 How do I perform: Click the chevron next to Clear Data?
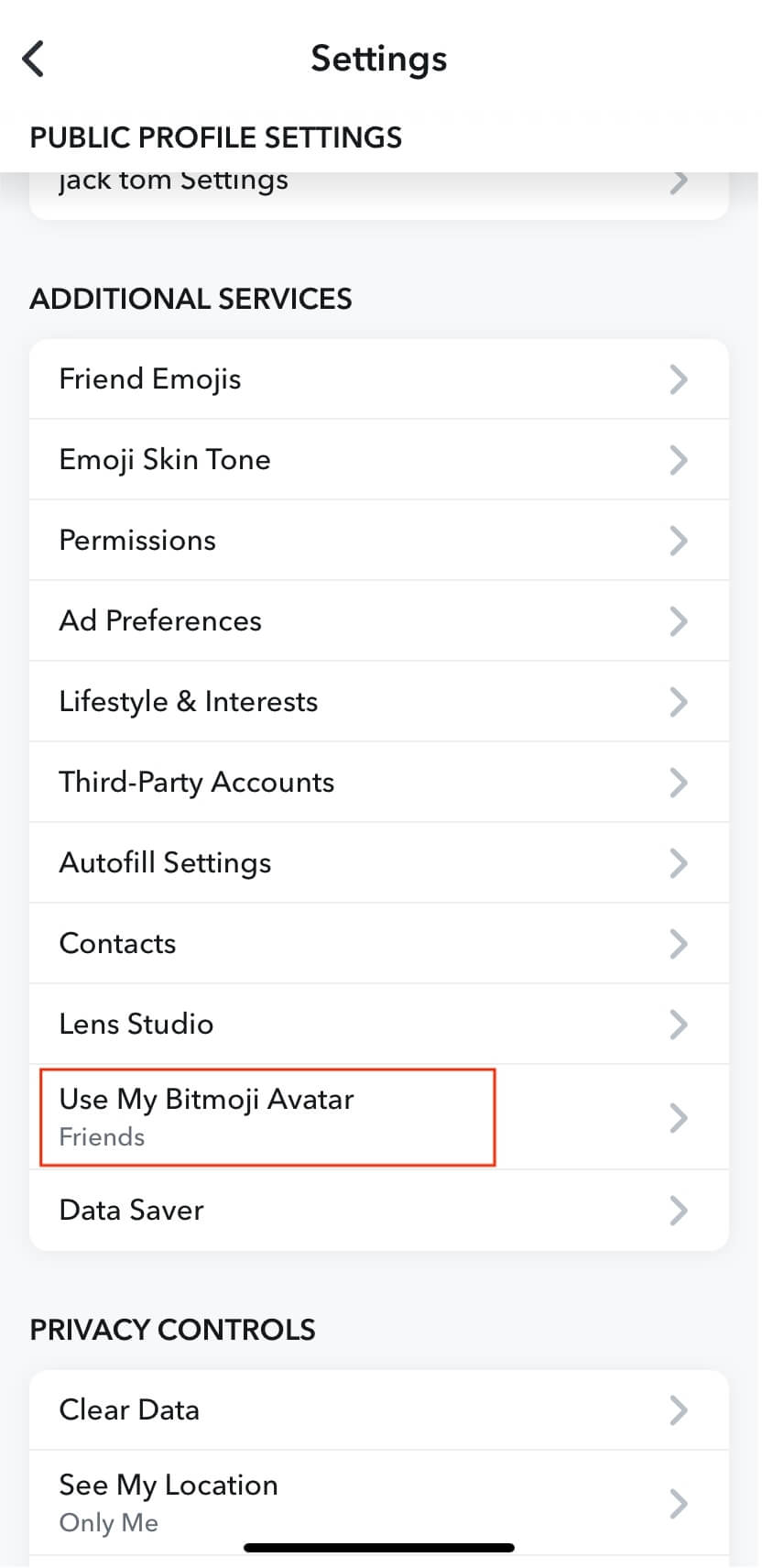pyautogui.click(x=679, y=1409)
